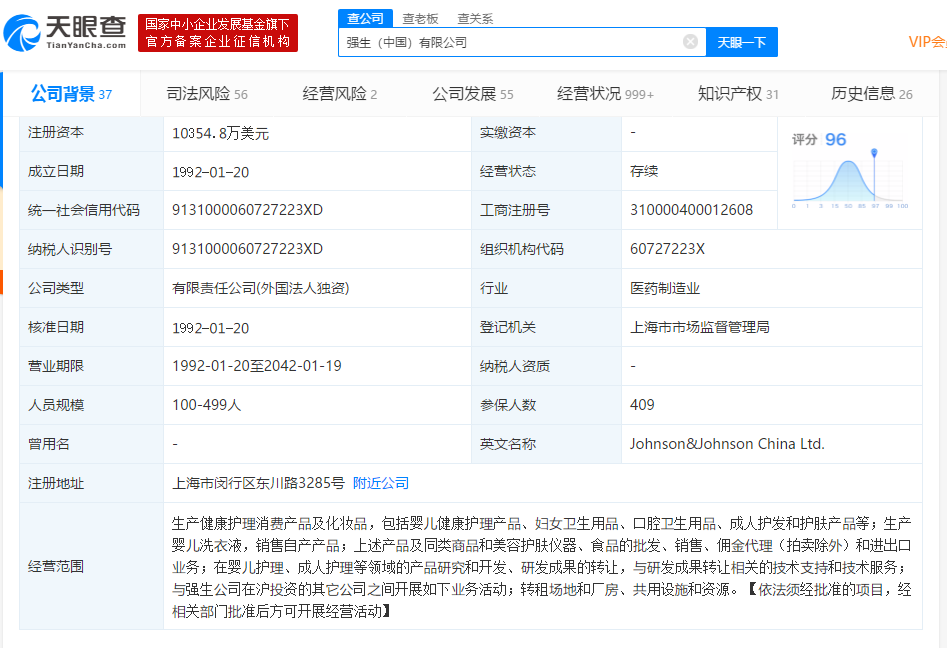Click registration number 310000400012608
Image resolution: width=947 pixels, height=648 pixels.
[692, 210]
